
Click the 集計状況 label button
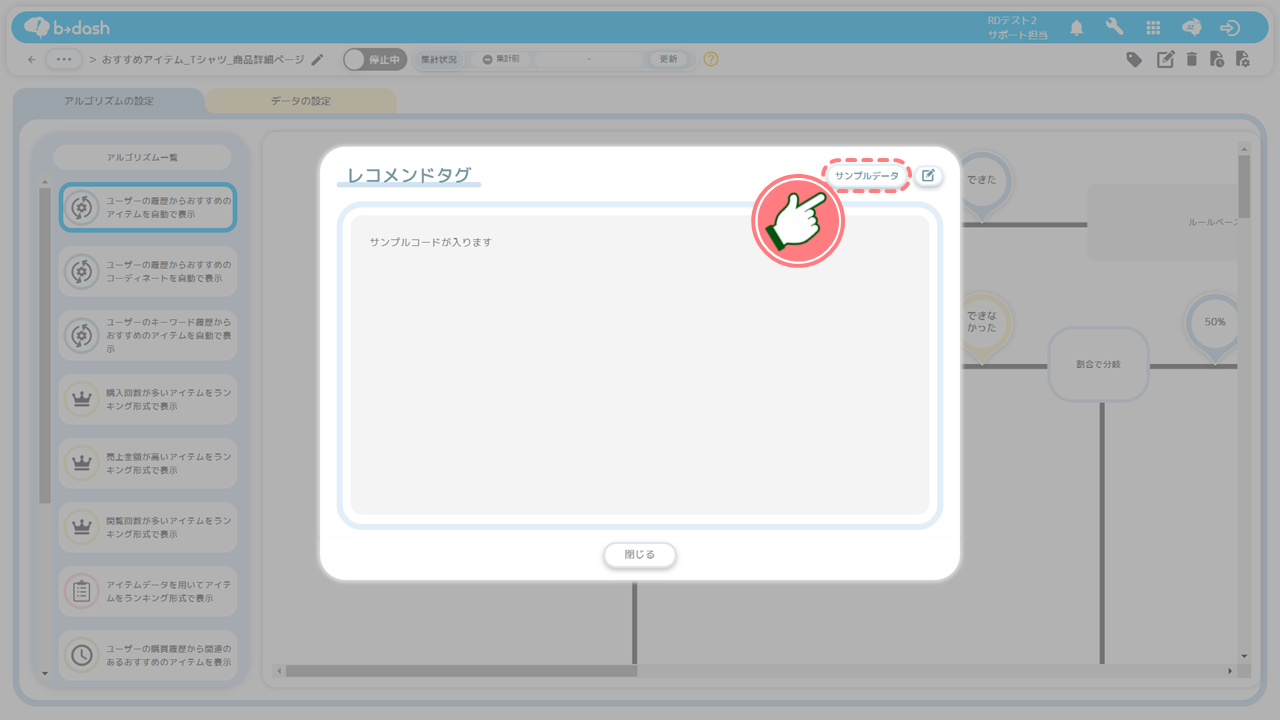(438, 60)
